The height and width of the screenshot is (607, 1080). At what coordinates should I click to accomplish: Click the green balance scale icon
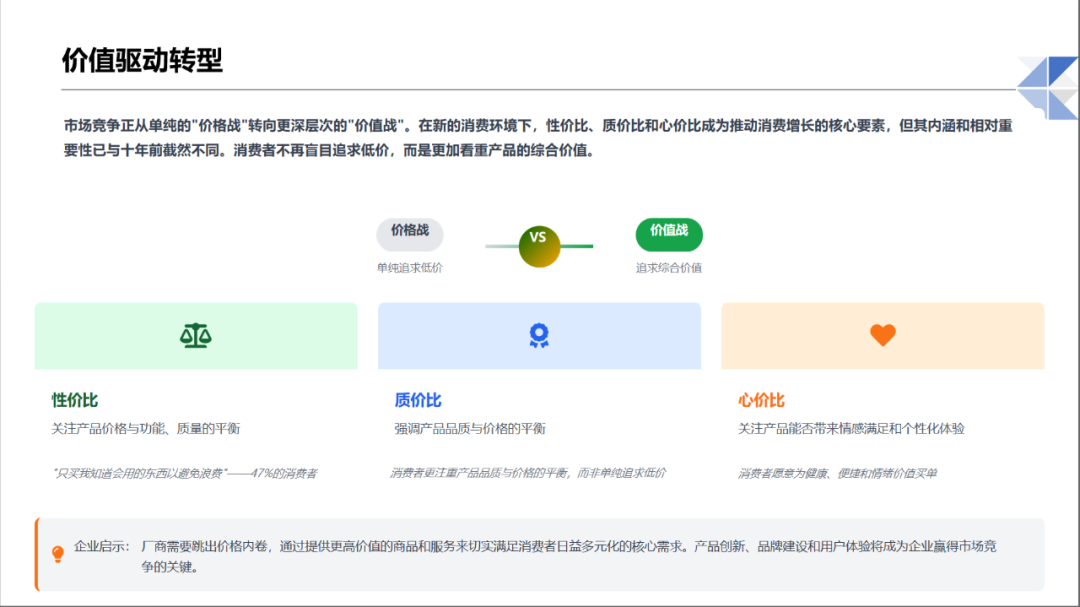[x=195, y=336]
